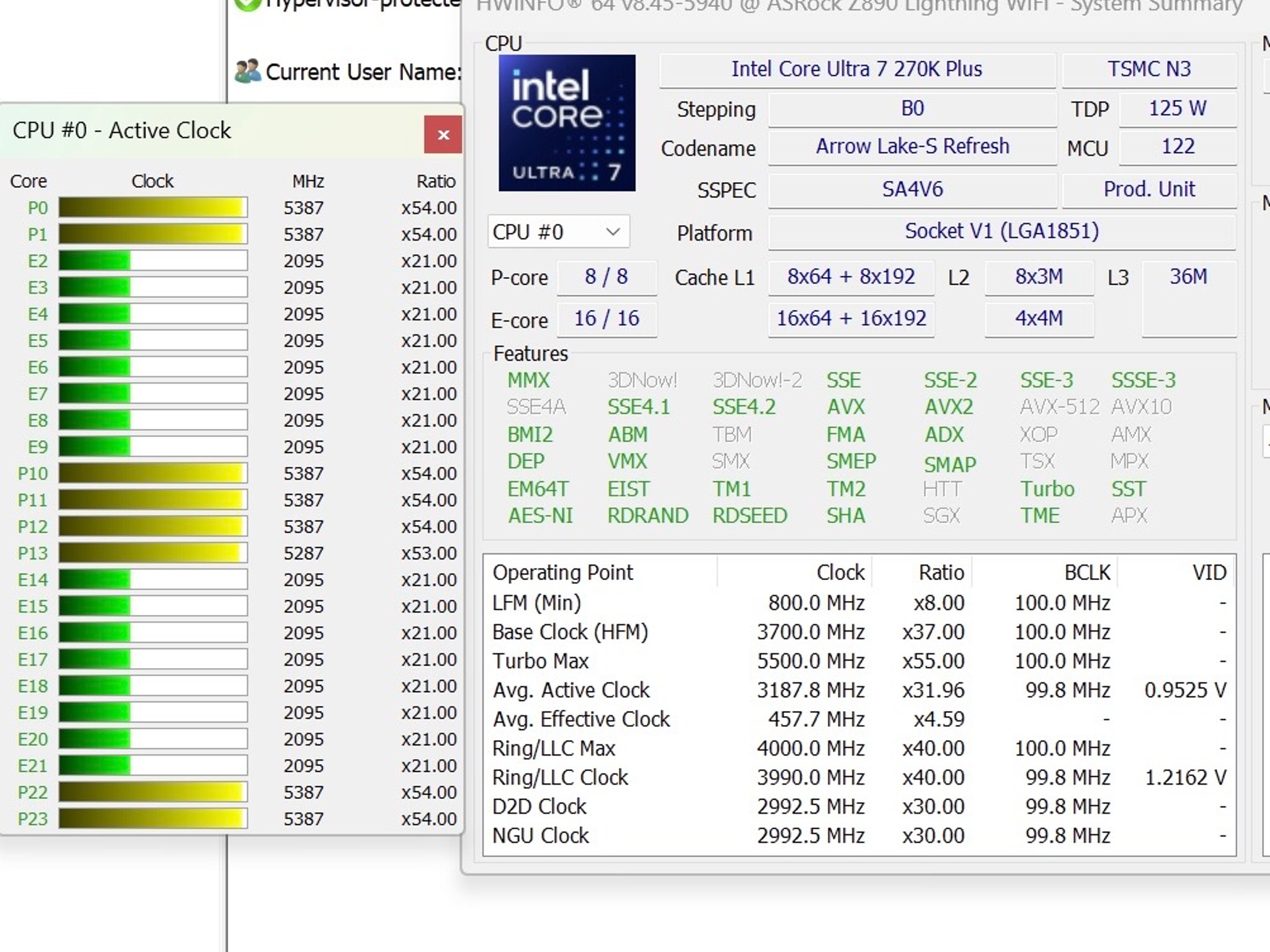
Task: Click the MMX feature label
Action: [x=528, y=380]
